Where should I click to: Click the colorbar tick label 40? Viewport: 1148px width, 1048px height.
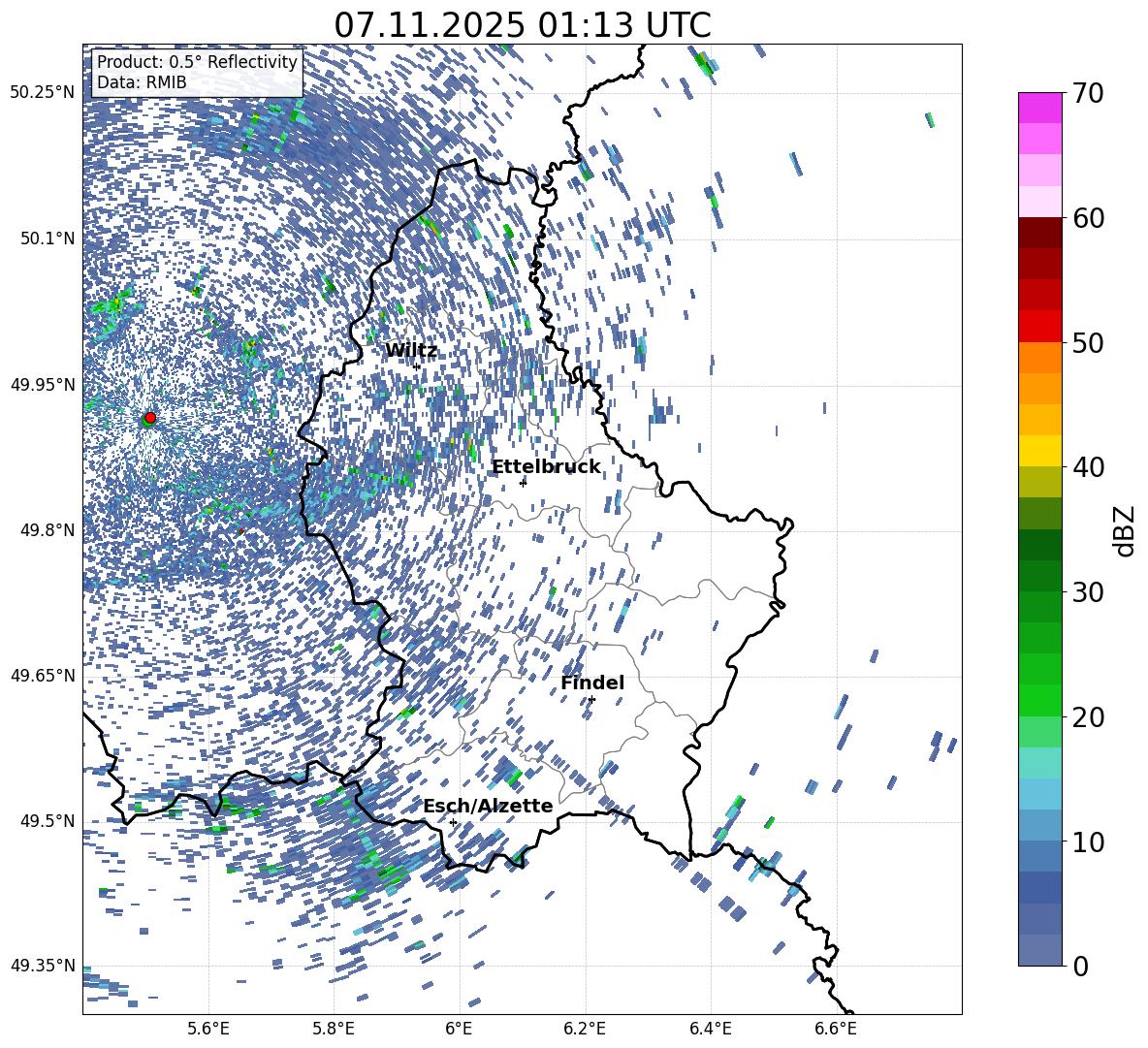pyautogui.click(x=1088, y=467)
